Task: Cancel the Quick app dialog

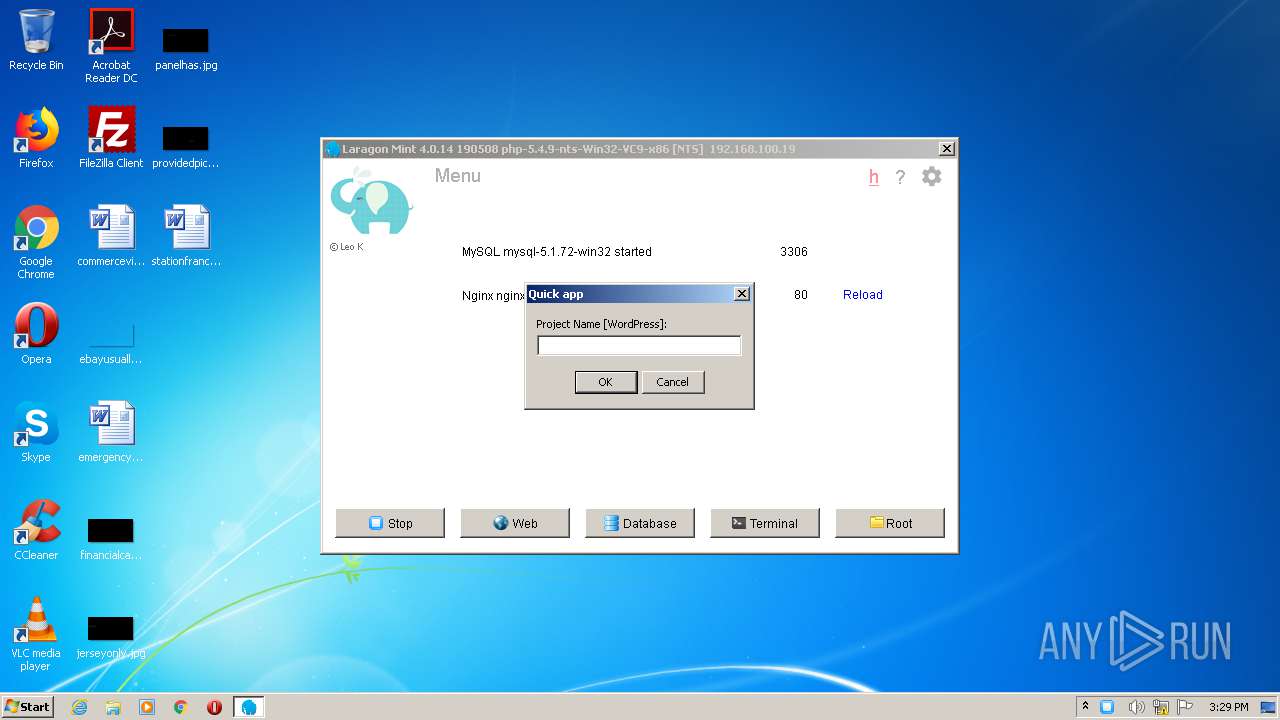Action: [672, 382]
